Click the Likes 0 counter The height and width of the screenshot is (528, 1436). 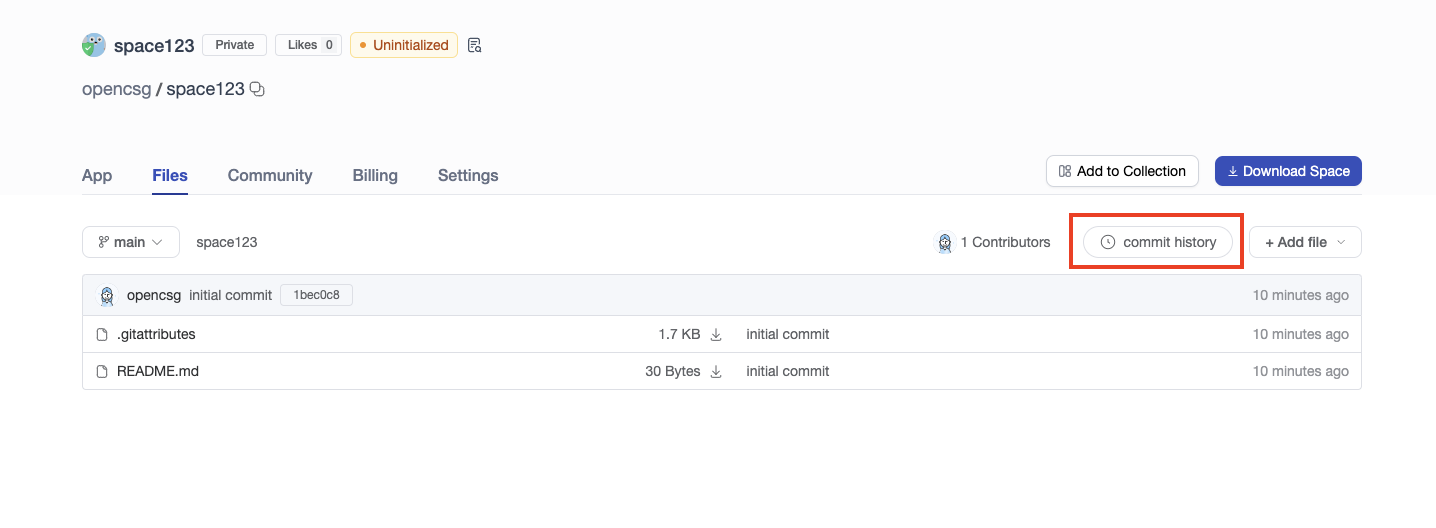(308, 45)
